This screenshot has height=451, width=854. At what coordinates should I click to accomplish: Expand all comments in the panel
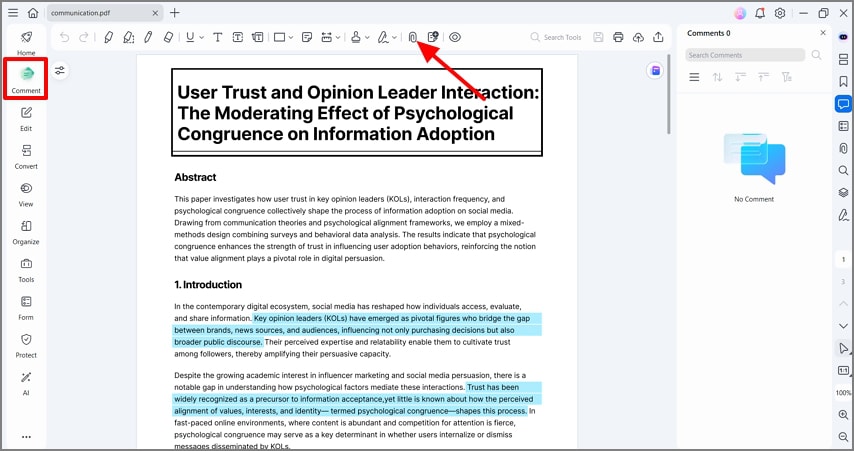point(740,77)
